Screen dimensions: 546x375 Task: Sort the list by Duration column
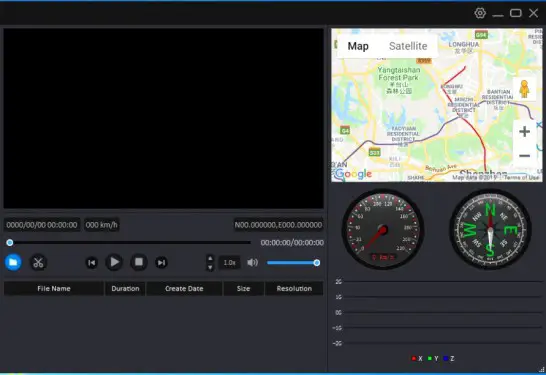pos(125,288)
